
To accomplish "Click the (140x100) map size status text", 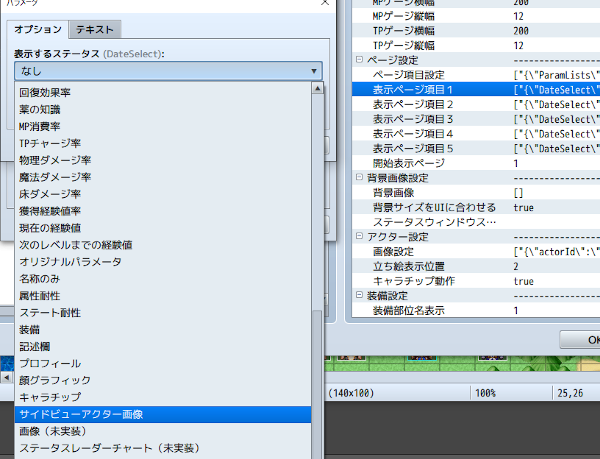I will click(x=351, y=393).
